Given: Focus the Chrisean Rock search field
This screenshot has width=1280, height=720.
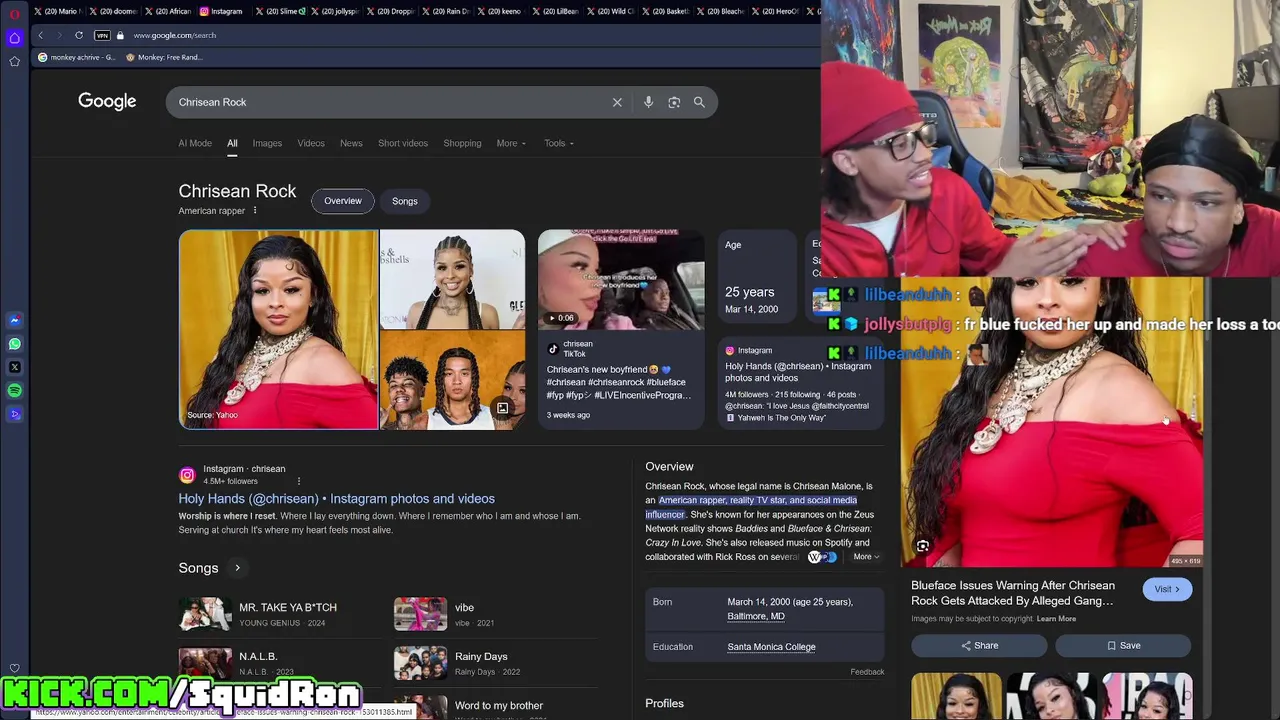Looking at the screenshot, I should tap(390, 102).
